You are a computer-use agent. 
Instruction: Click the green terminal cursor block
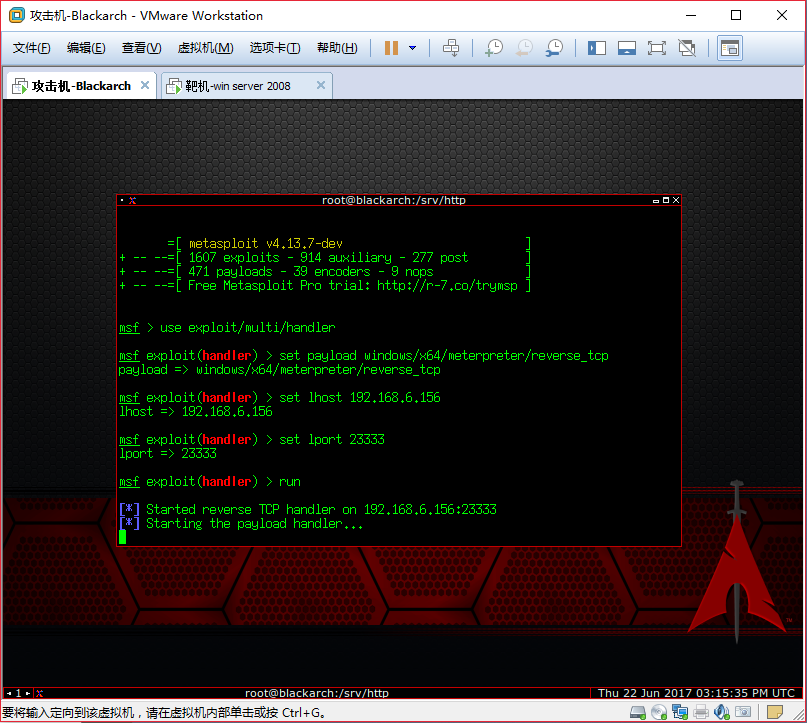(122, 537)
